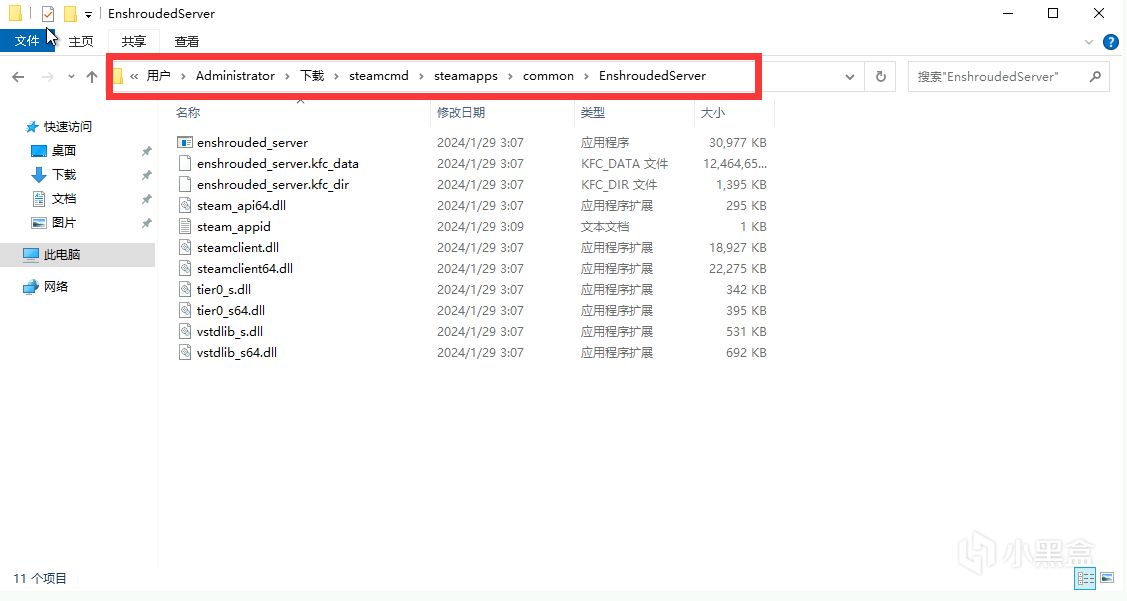Select the tier0_s64.dll file icon
This screenshot has height=601, width=1127.
(x=185, y=310)
